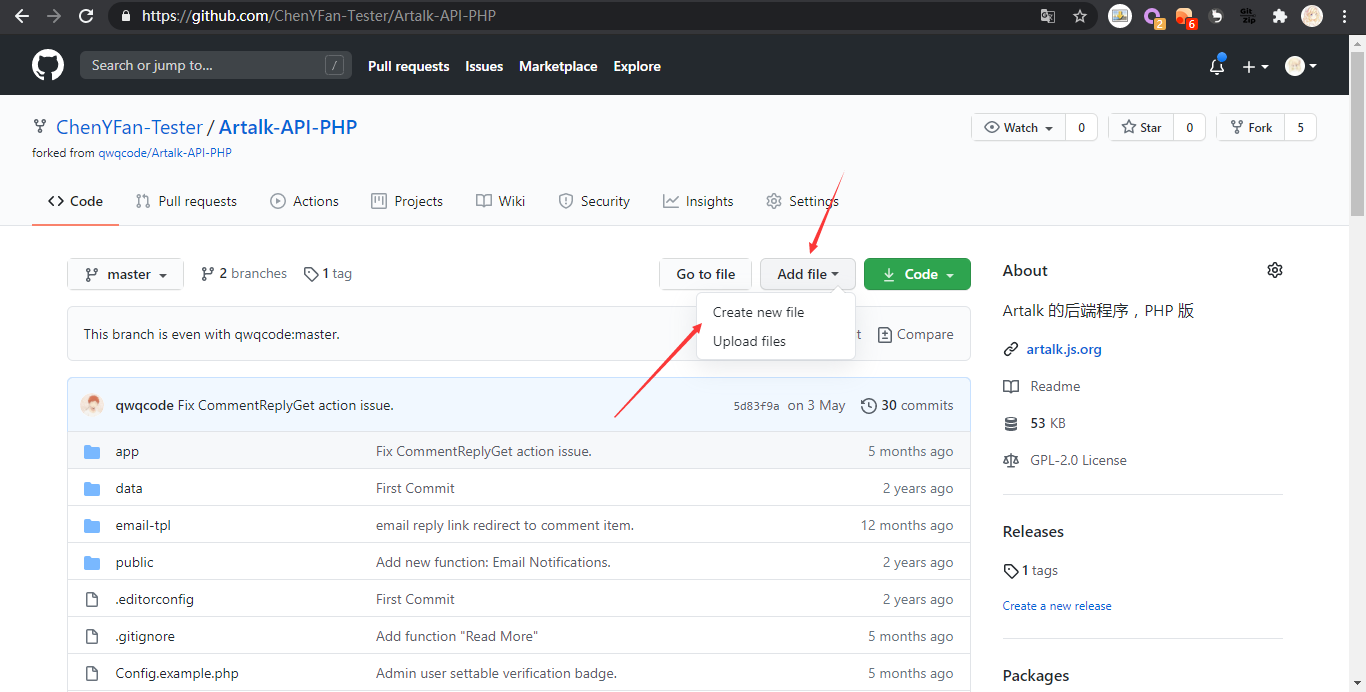1366x692 pixels.
Task: Click Go to file button
Action: [706, 274]
